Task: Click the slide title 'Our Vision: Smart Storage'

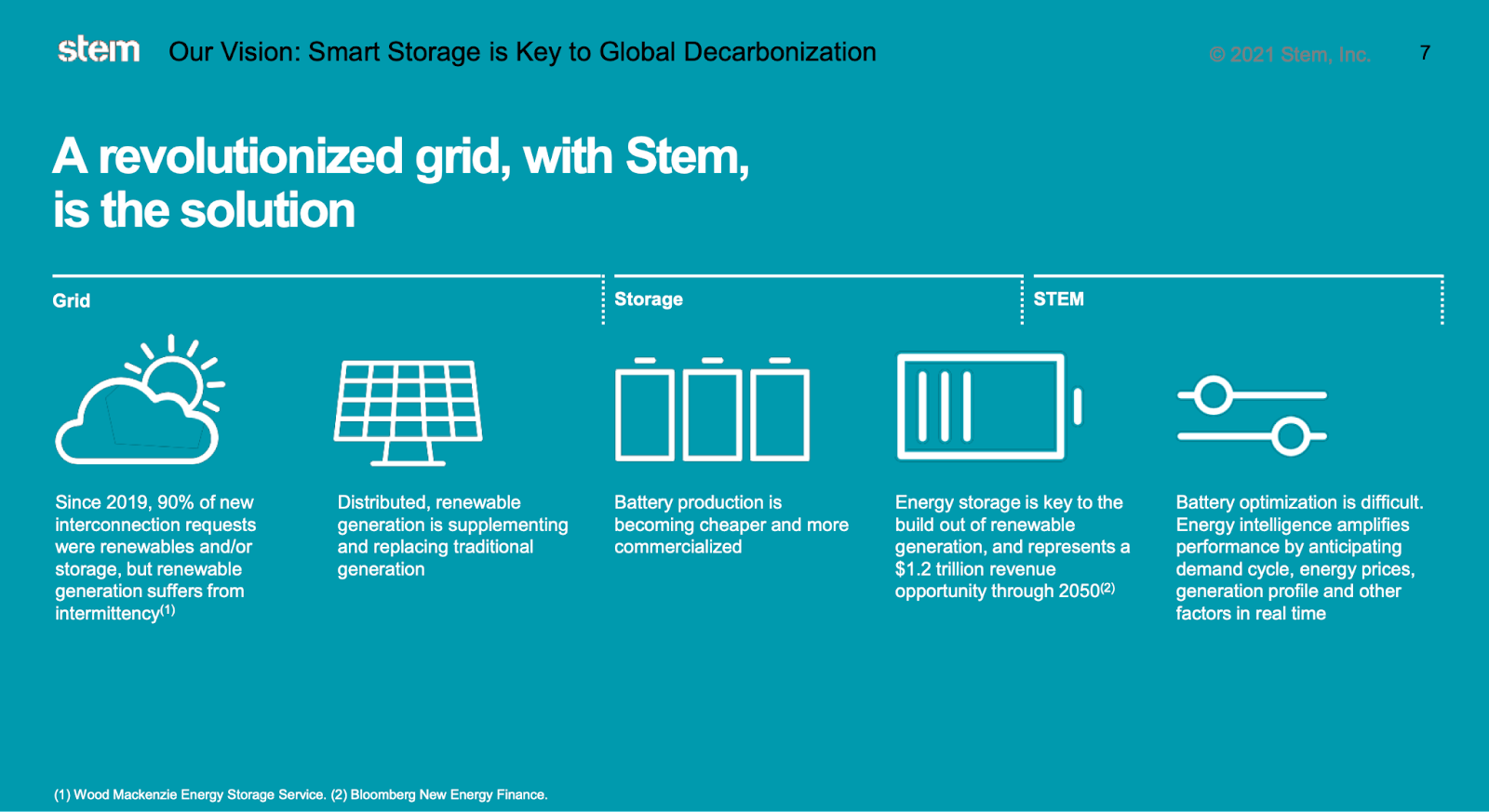Action: click(522, 52)
